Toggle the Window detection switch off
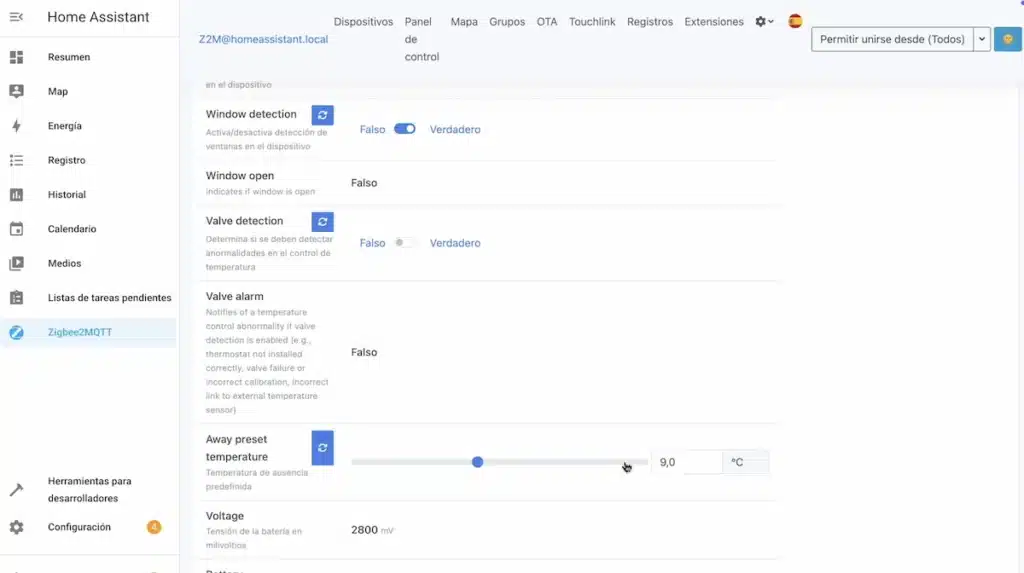1024x573 pixels. (404, 129)
